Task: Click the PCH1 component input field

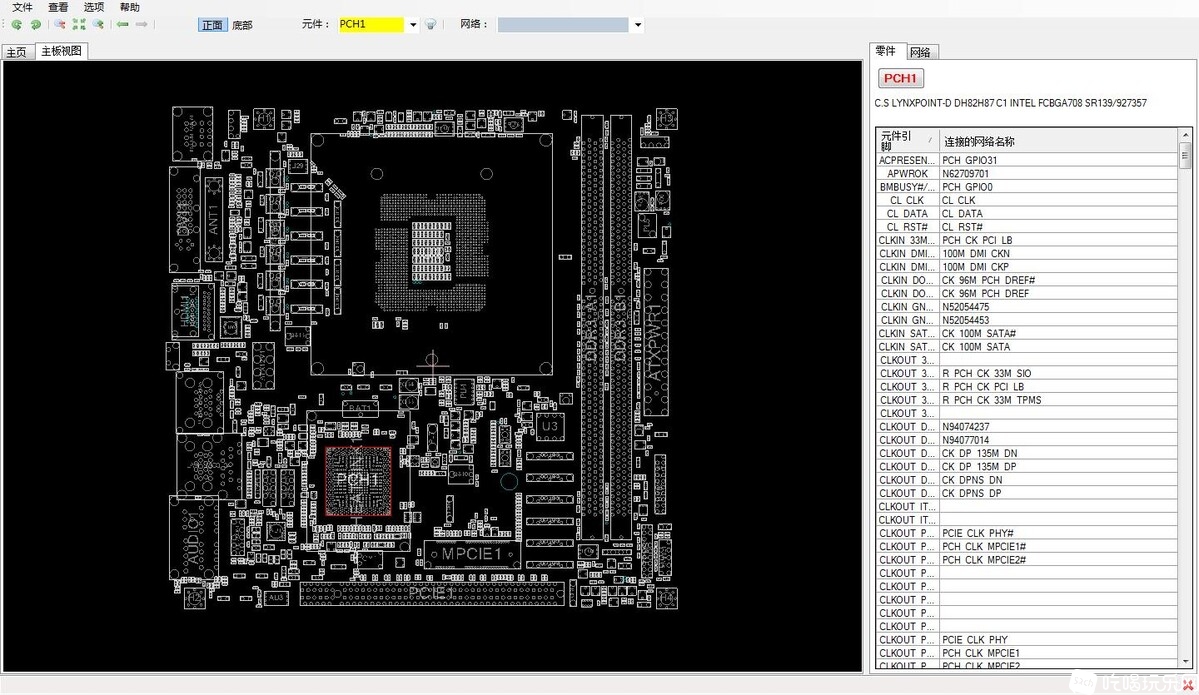Action: 372,24
